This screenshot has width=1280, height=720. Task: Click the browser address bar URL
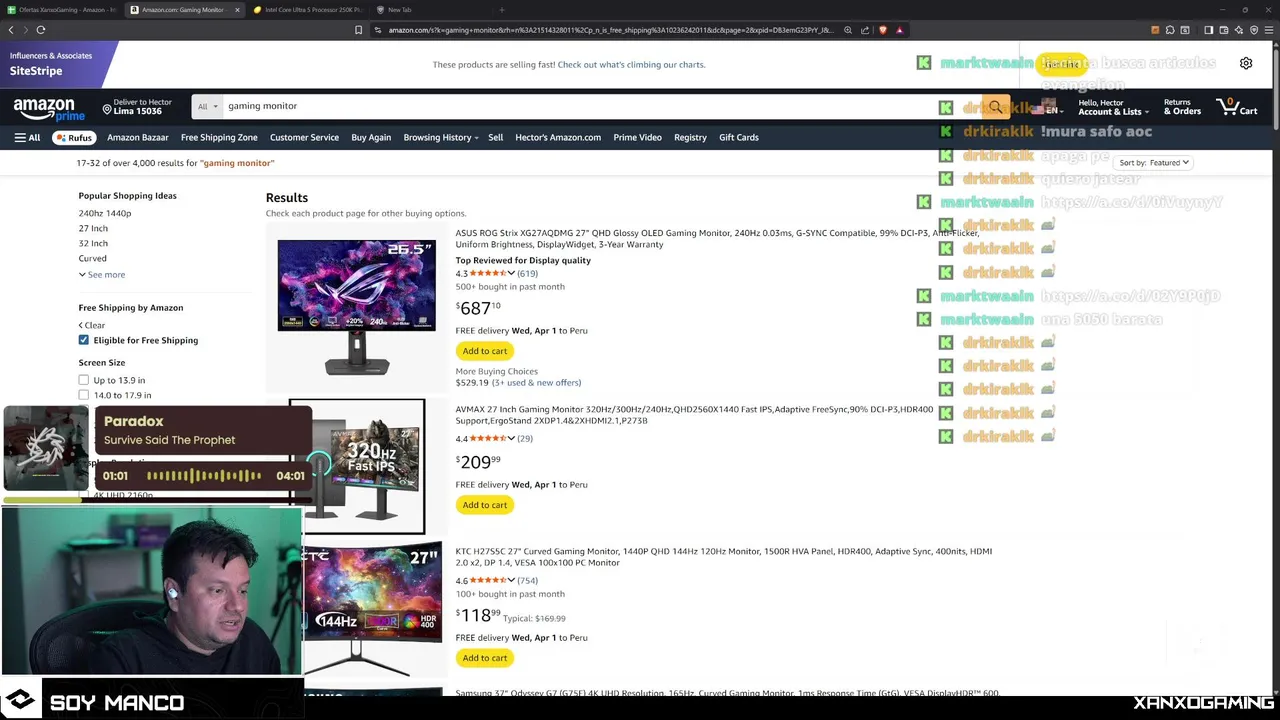(609, 30)
